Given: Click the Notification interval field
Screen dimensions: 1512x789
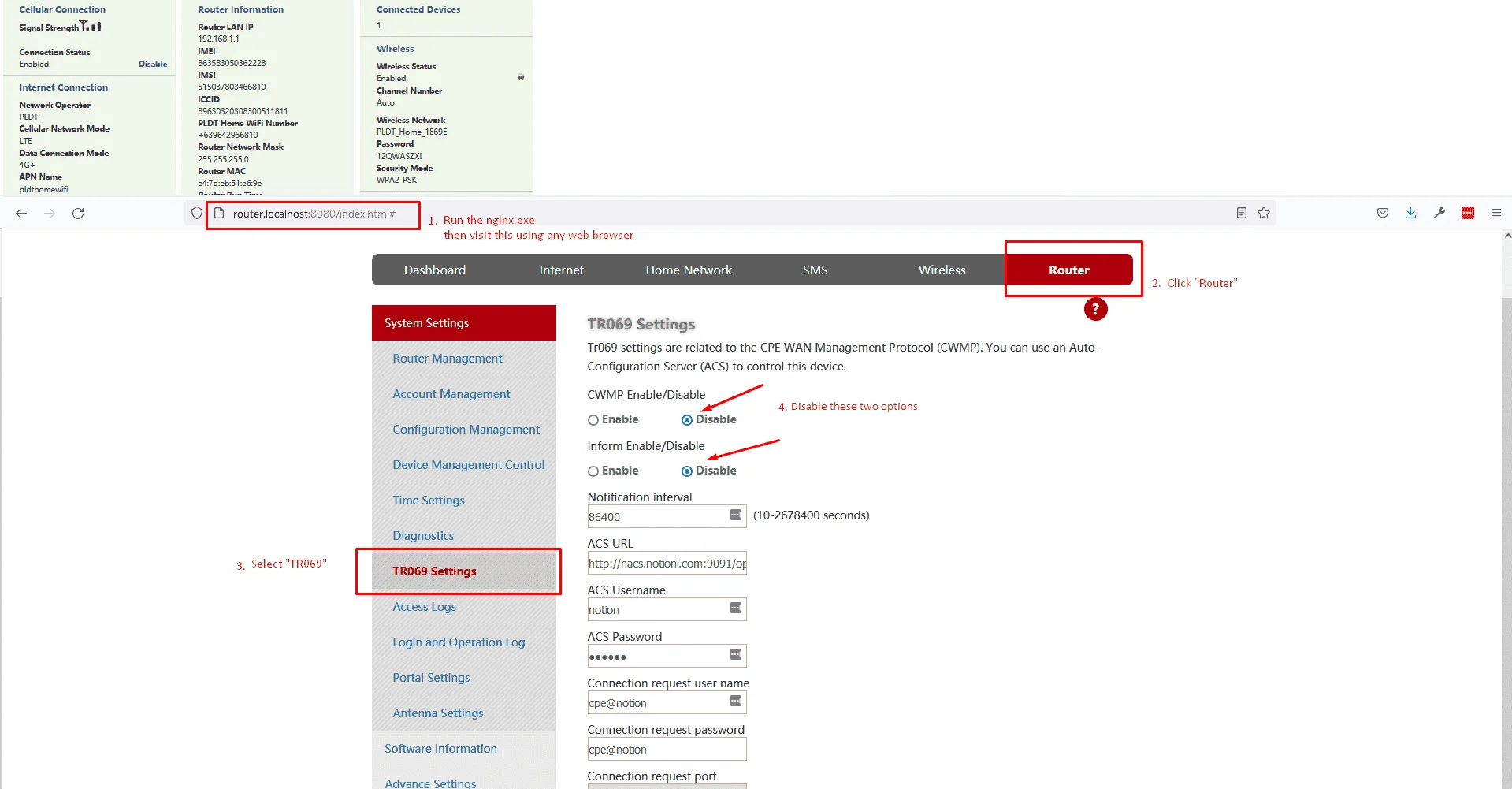Looking at the screenshot, I should pyautogui.click(x=667, y=516).
